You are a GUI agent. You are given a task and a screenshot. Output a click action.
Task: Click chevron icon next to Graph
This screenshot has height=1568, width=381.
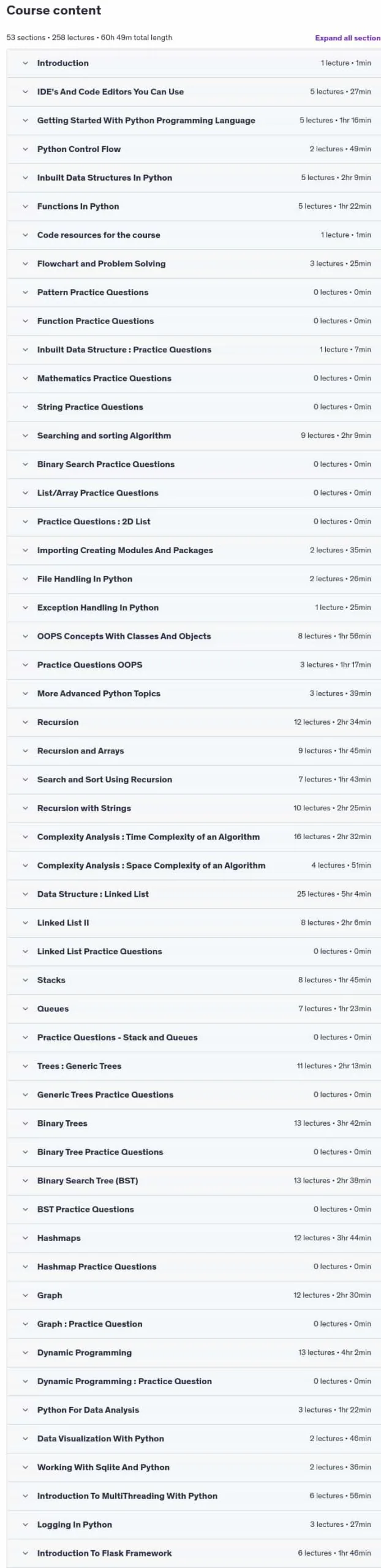(x=25, y=1295)
